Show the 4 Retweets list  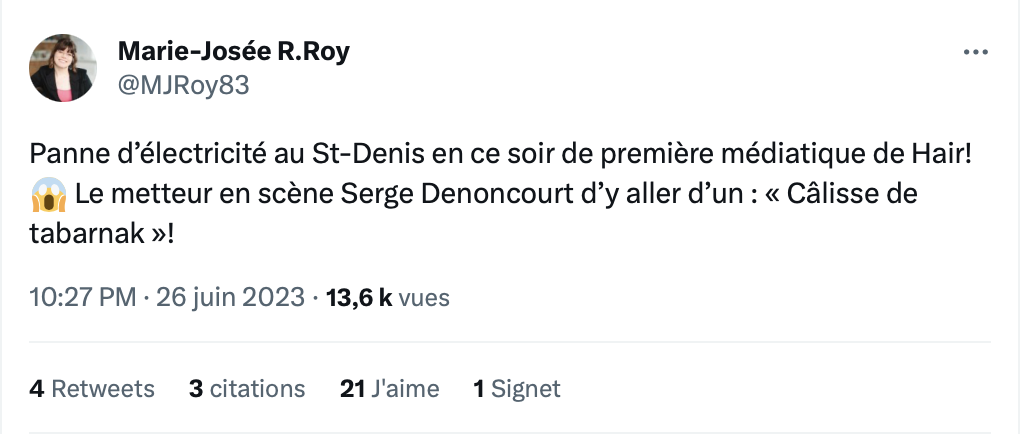pos(92,388)
